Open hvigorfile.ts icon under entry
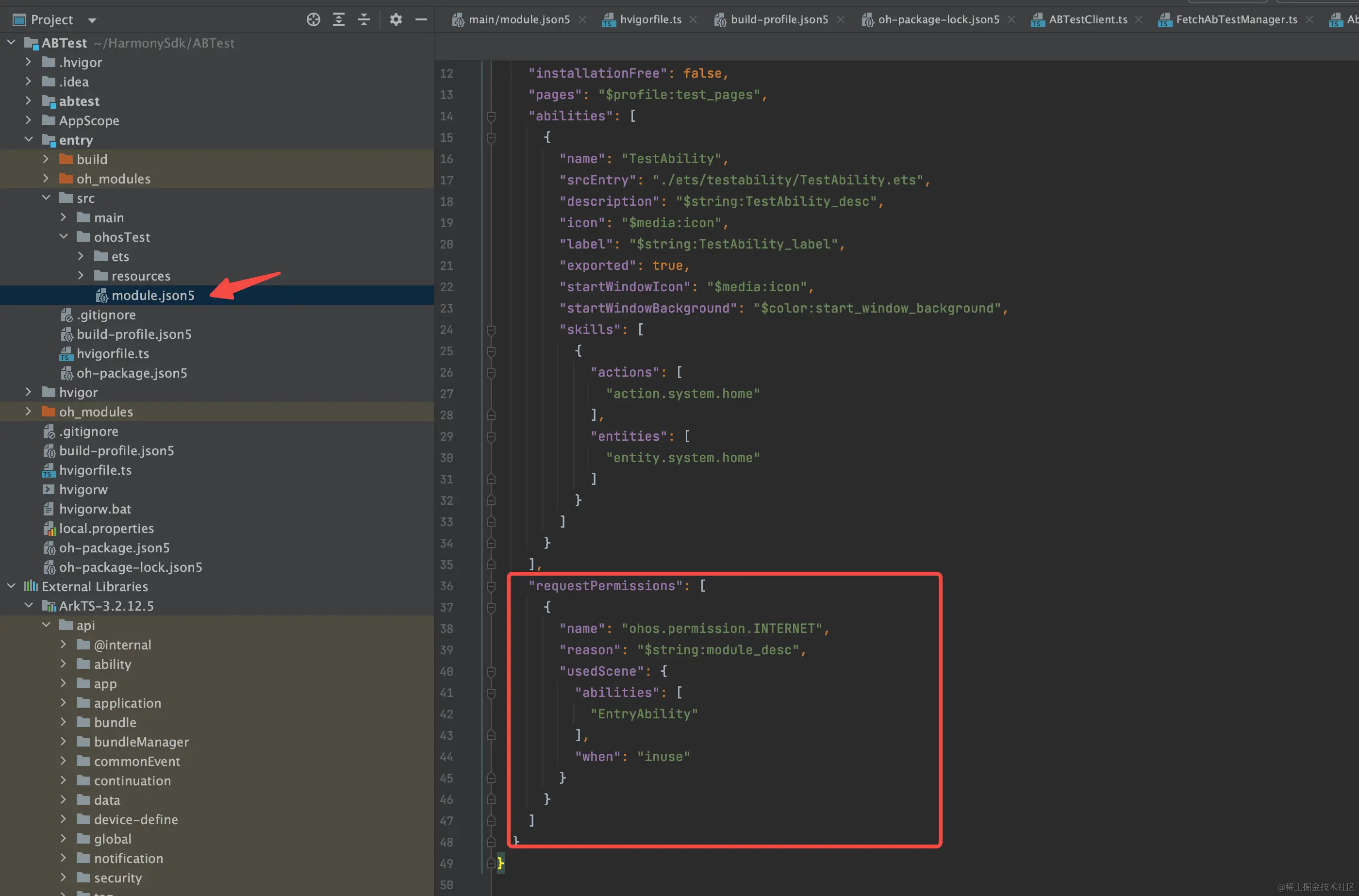Screen dimensions: 1359x896 [x=66, y=354]
